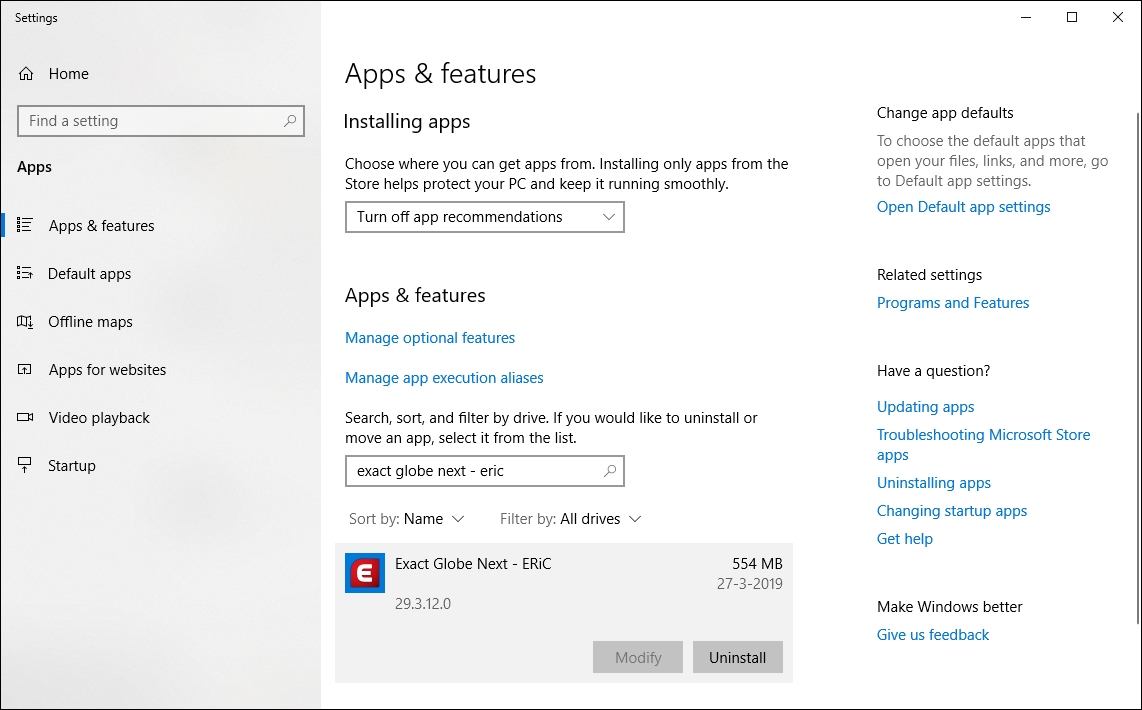Click Updating apps help link
The height and width of the screenshot is (710, 1142).
[926, 407]
